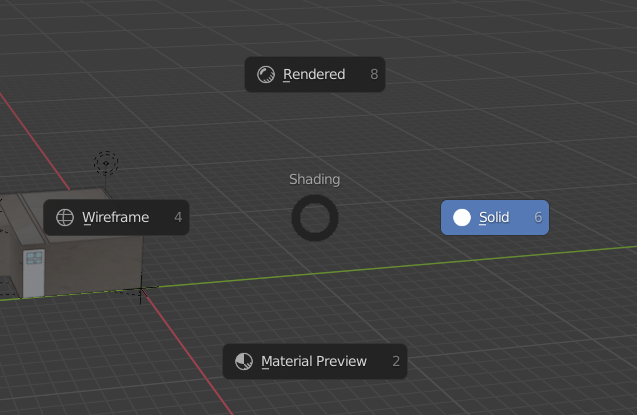Click the Solid white circle icon
The height and width of the screenshot is (415, 637).
point(462,217)
